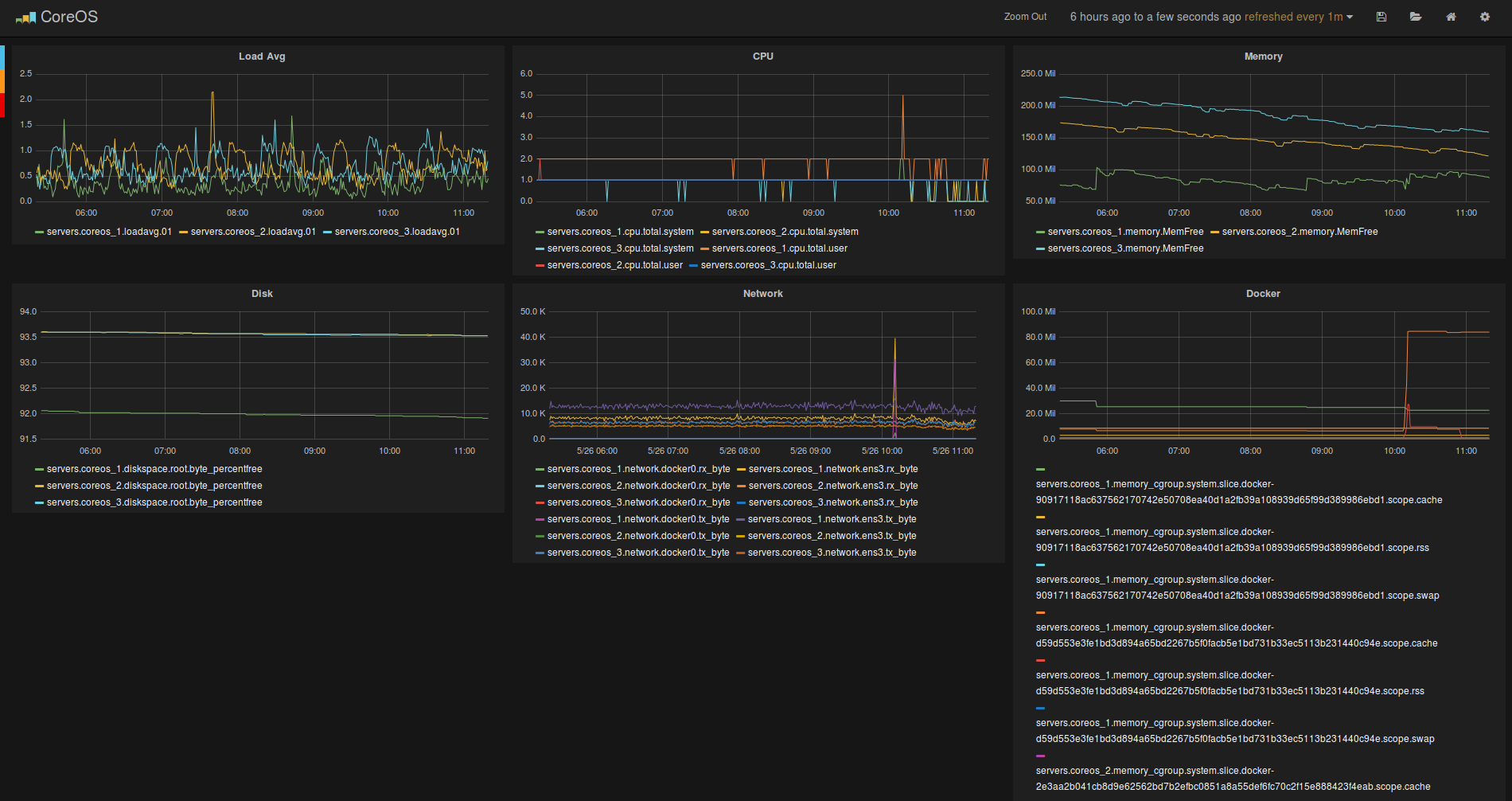Click the Docker panel title
This screenshot has width=1512, height=801.
pyautogui.click(x=1262, y=293)
